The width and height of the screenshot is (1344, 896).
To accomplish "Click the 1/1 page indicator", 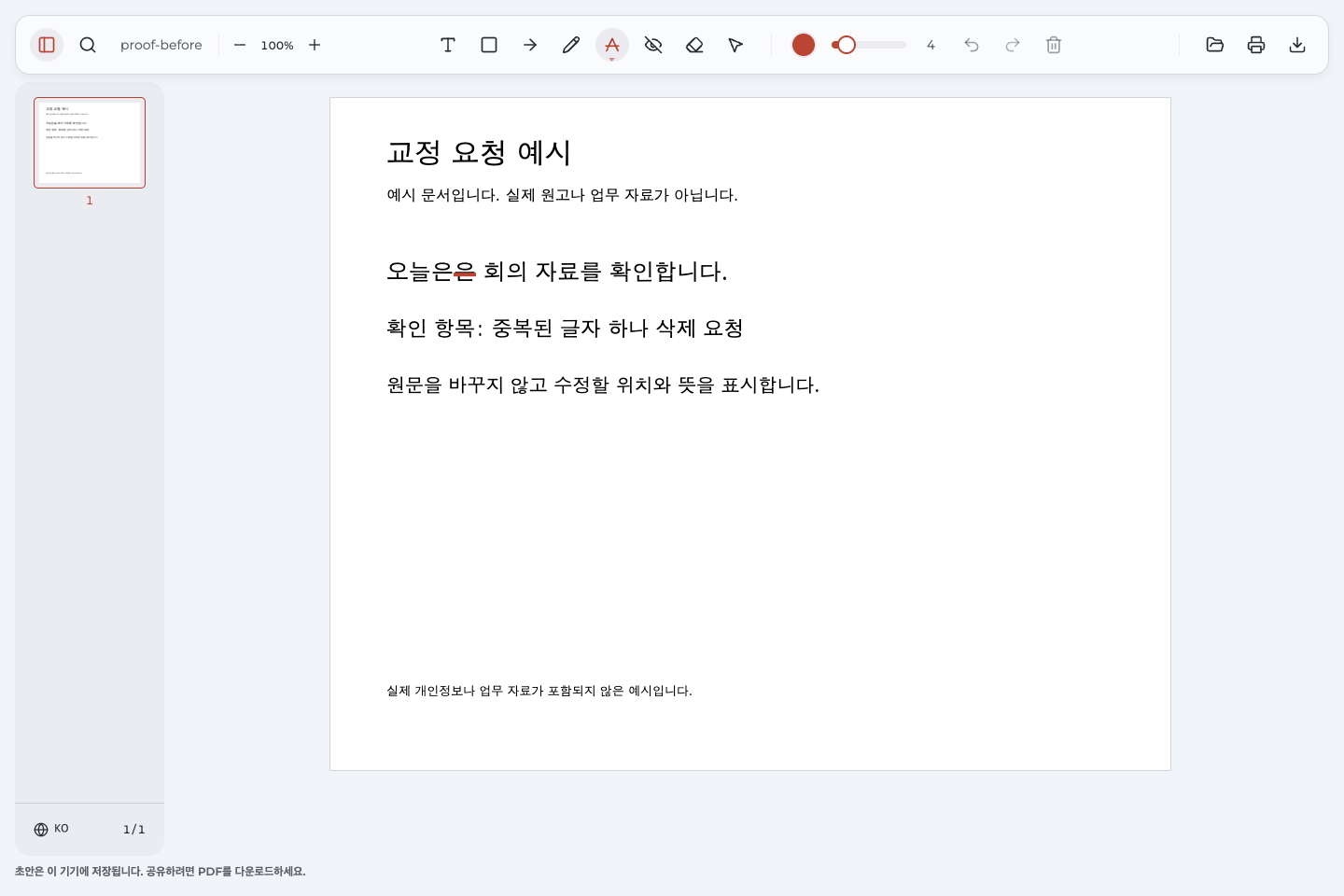I will tap(134, 829).
